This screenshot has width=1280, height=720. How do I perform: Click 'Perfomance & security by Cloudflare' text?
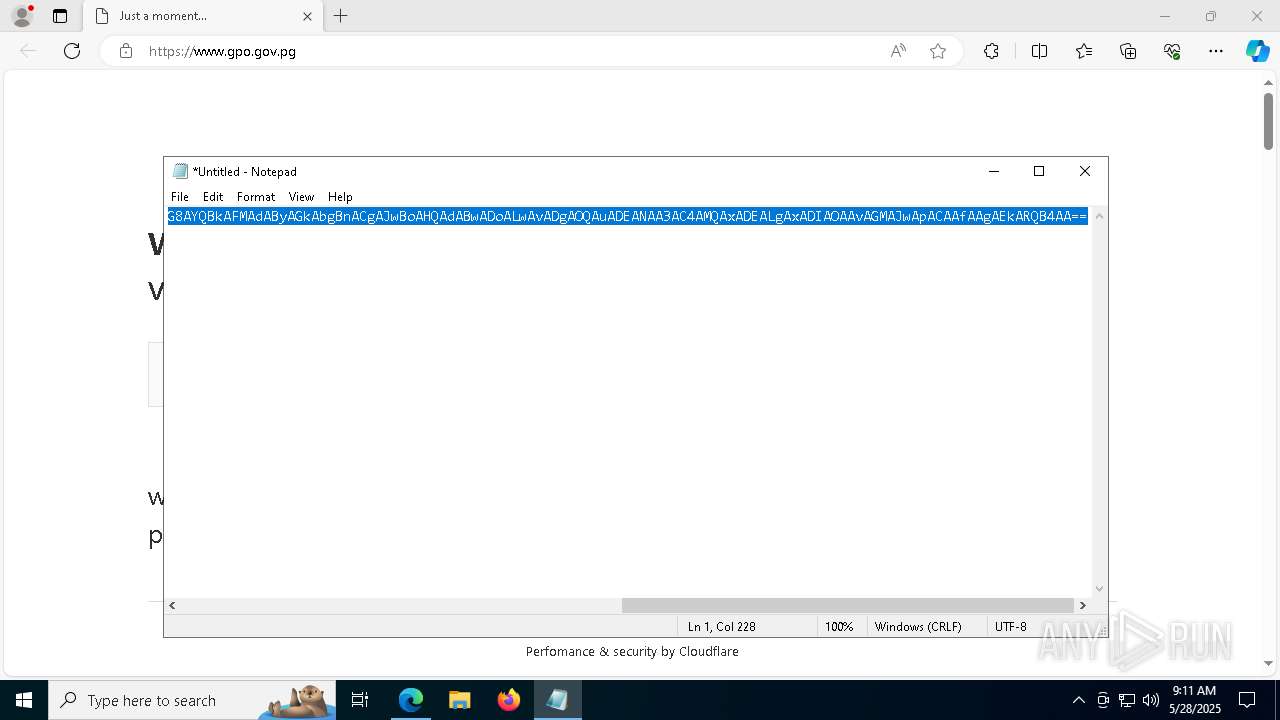[x=632, y=652]
